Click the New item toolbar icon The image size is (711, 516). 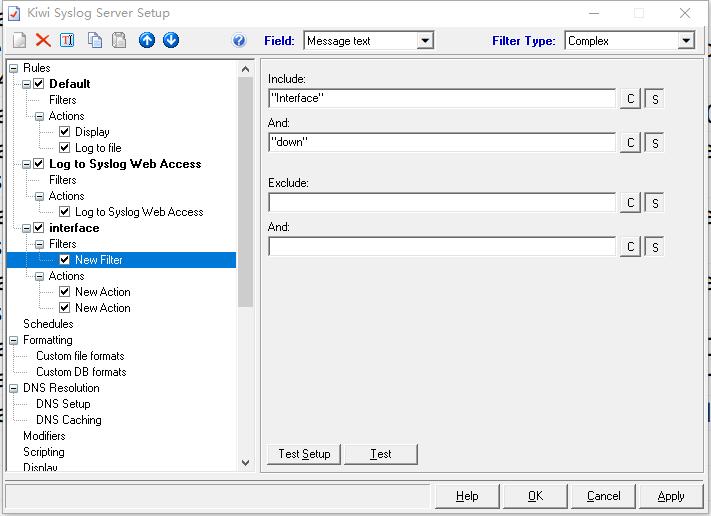(19, 40)
